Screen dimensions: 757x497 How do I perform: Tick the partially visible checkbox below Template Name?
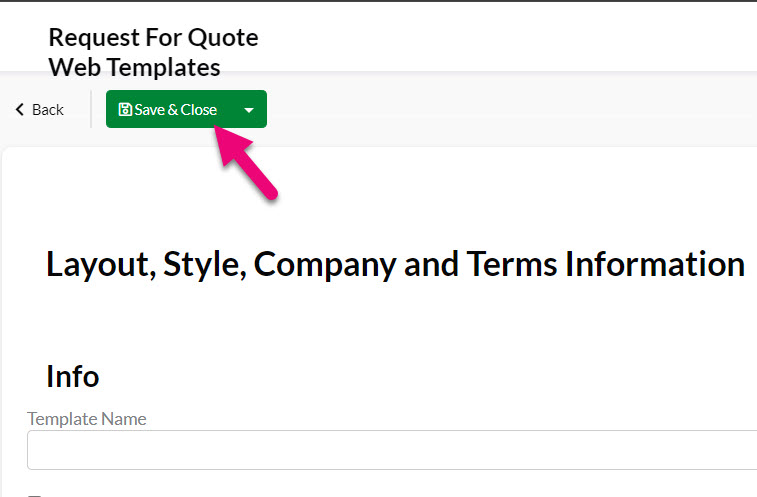(34, 495)
